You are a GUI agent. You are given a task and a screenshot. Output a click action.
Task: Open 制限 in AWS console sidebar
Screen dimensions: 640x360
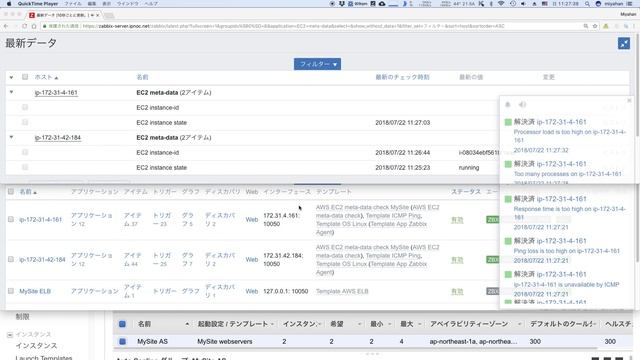22,316
